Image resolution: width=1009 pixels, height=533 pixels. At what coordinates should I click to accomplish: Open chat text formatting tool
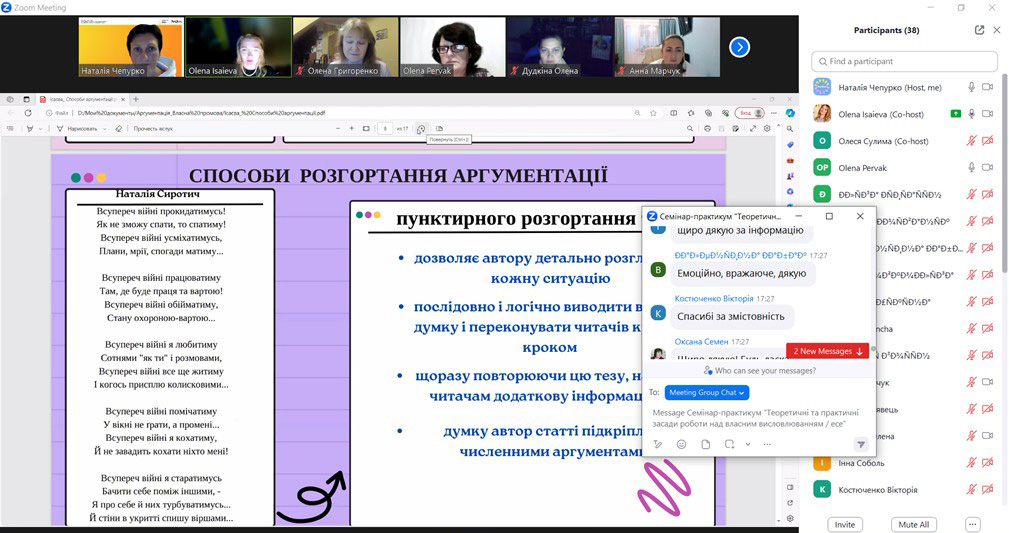(x=658, y=444)
